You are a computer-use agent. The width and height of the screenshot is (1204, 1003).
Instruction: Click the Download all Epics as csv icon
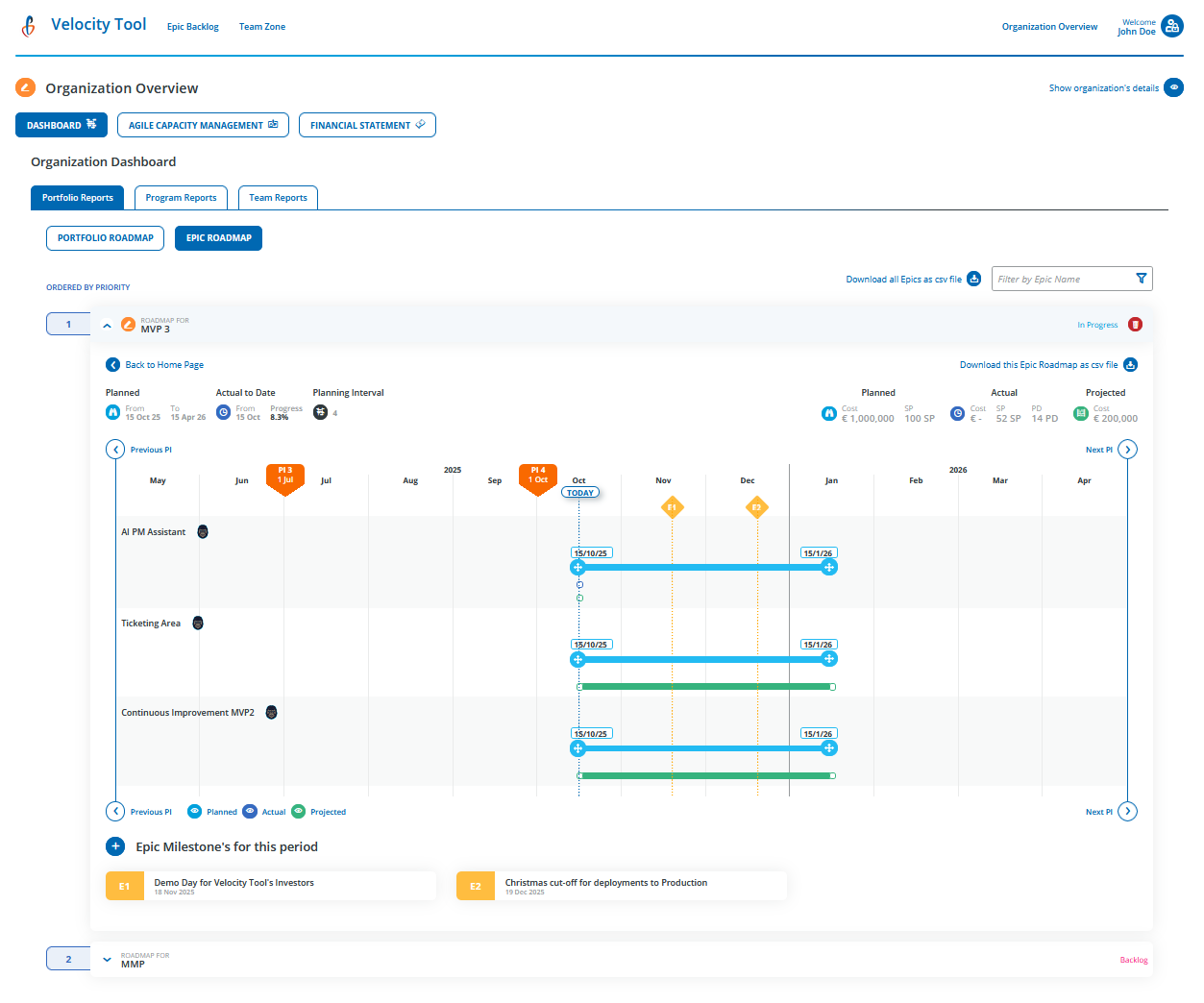click(973, 279)
